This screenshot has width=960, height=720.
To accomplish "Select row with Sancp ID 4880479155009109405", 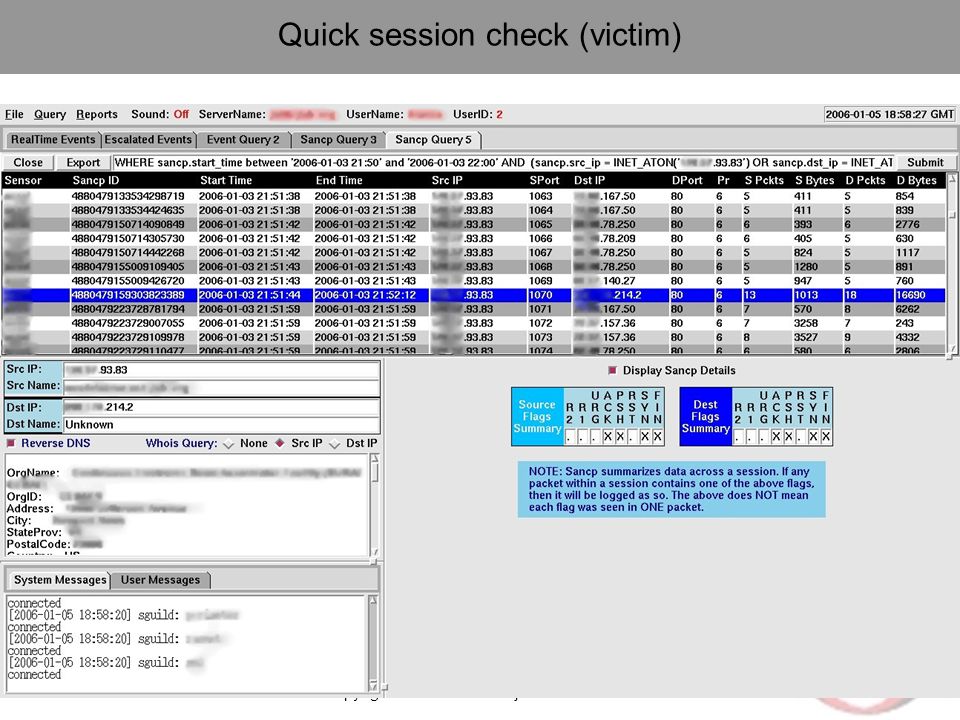I will pos(473,267).
